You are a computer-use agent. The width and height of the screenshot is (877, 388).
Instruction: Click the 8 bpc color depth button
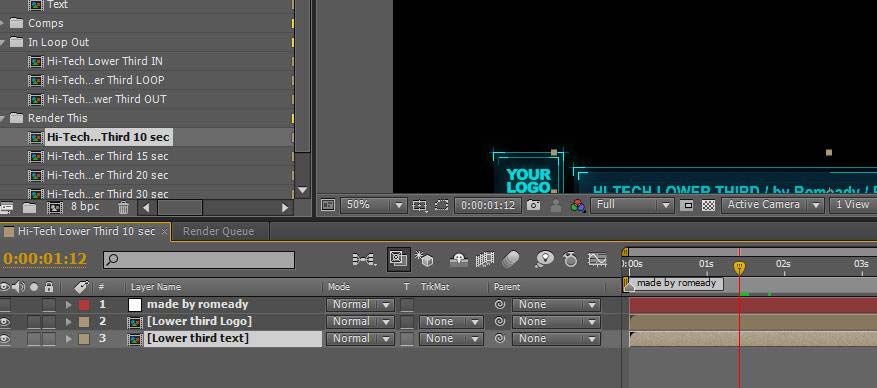click(85, 206)
